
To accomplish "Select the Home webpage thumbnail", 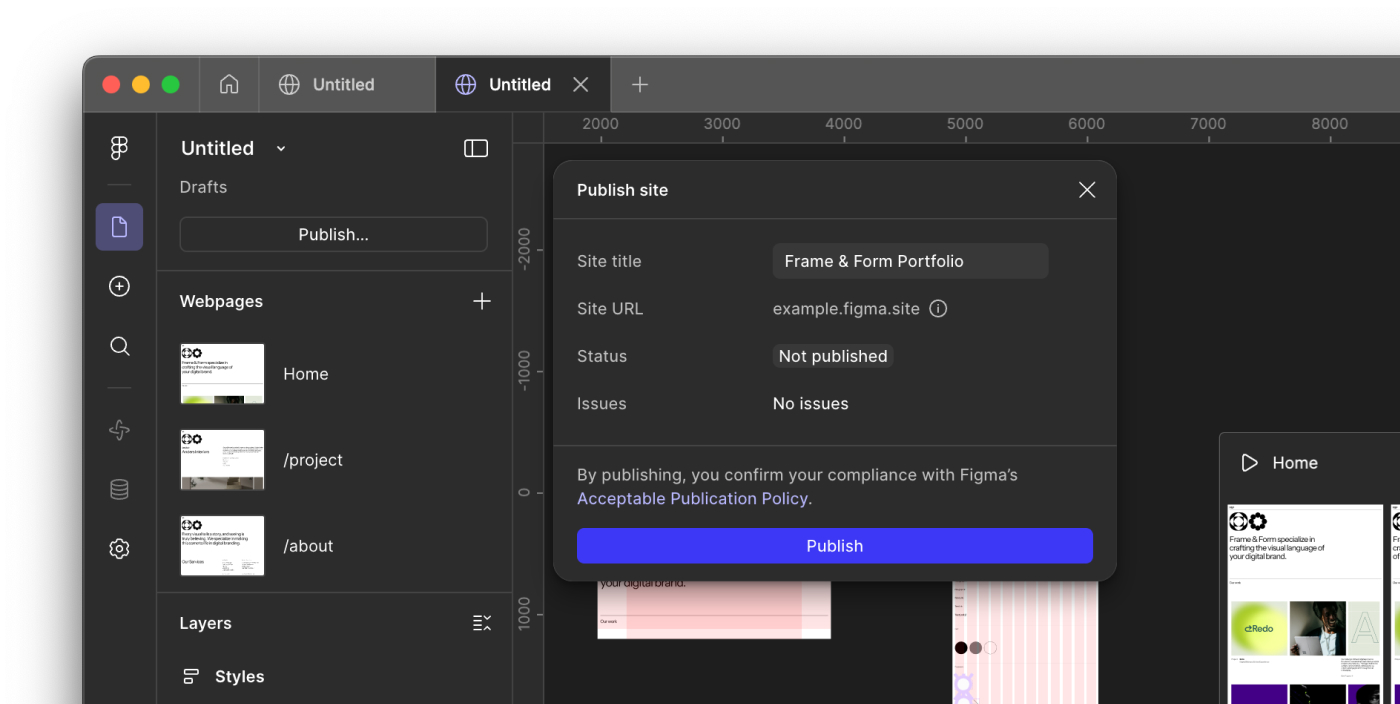I will [222, 374].
